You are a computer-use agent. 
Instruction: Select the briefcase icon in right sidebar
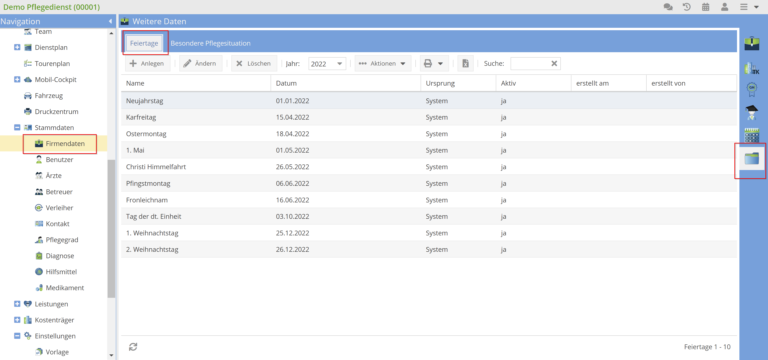click(x=751, y=44)
